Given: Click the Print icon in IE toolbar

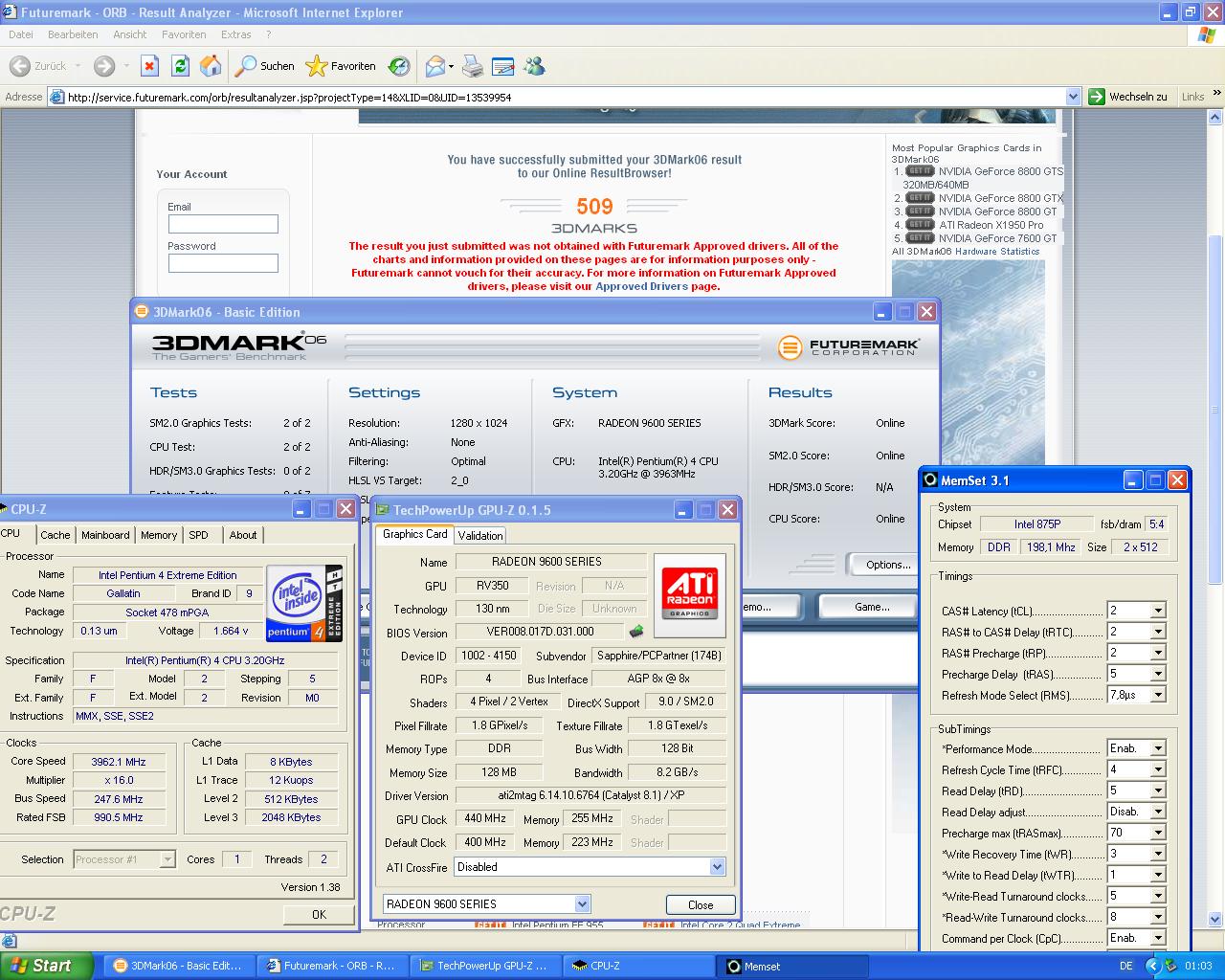Looking at the screenshot, I should (473, 66).
